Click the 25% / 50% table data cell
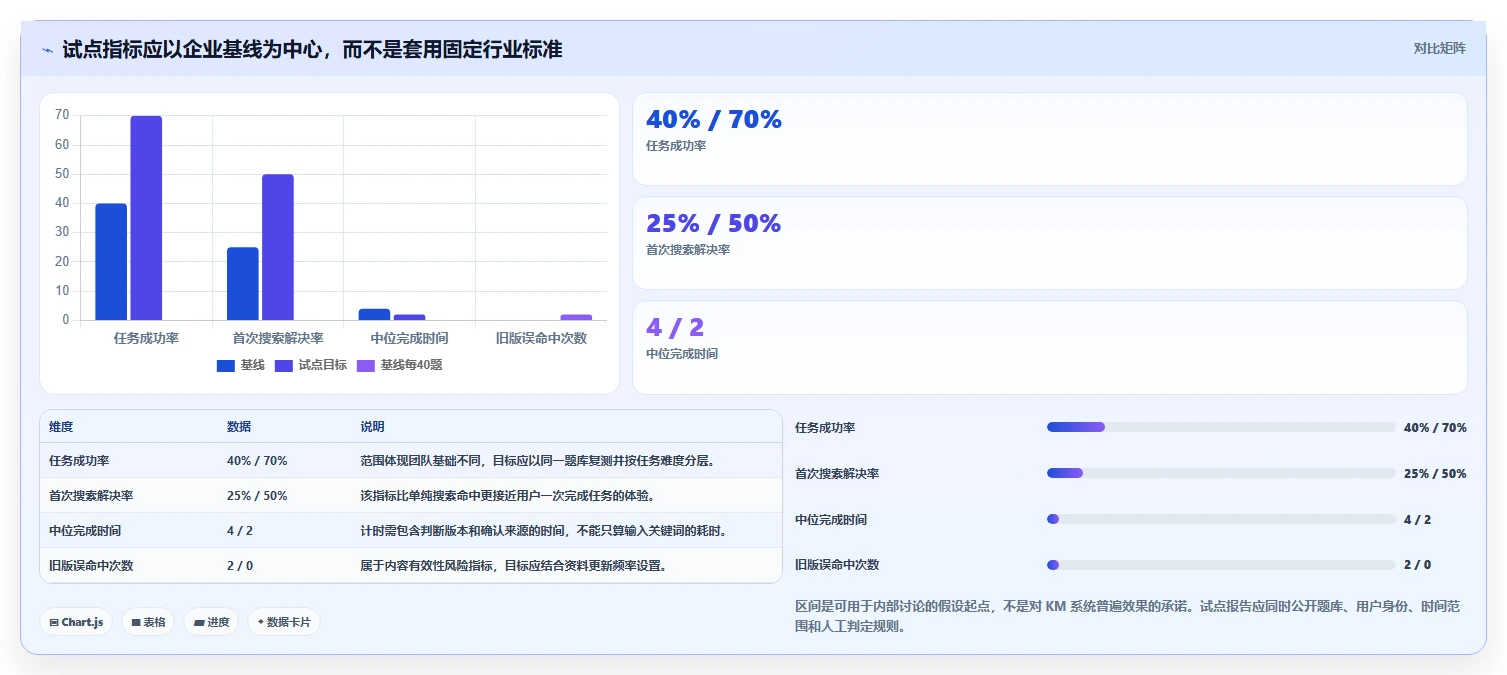Viewport: 1507px width, 675px height. [257, 496]
